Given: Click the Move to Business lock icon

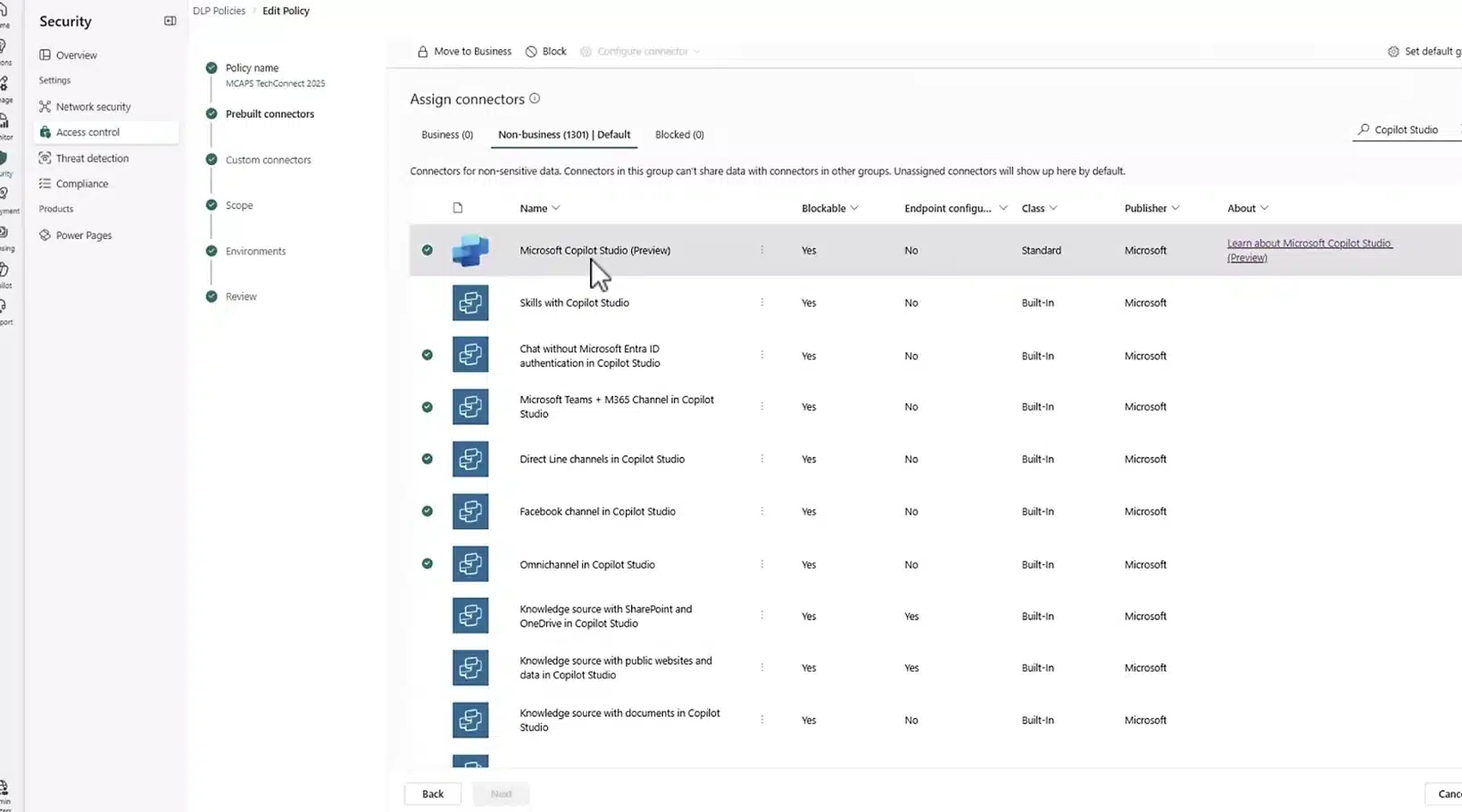Looking at the screenshot, I should click(423, 52).
